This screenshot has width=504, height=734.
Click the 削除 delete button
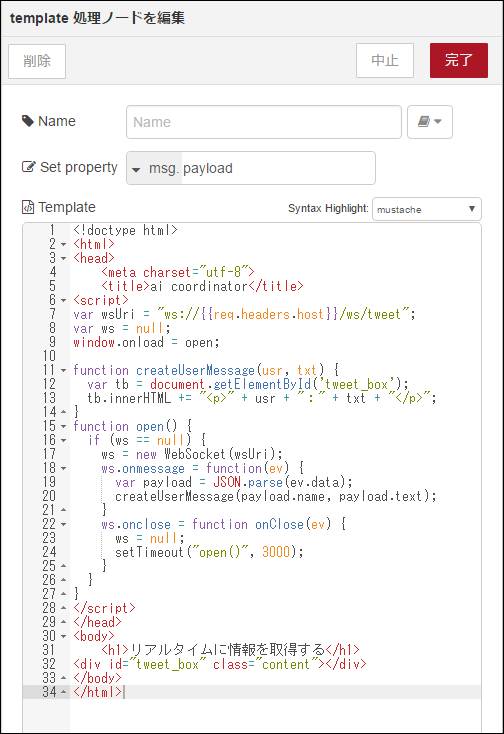click(37, 61)
